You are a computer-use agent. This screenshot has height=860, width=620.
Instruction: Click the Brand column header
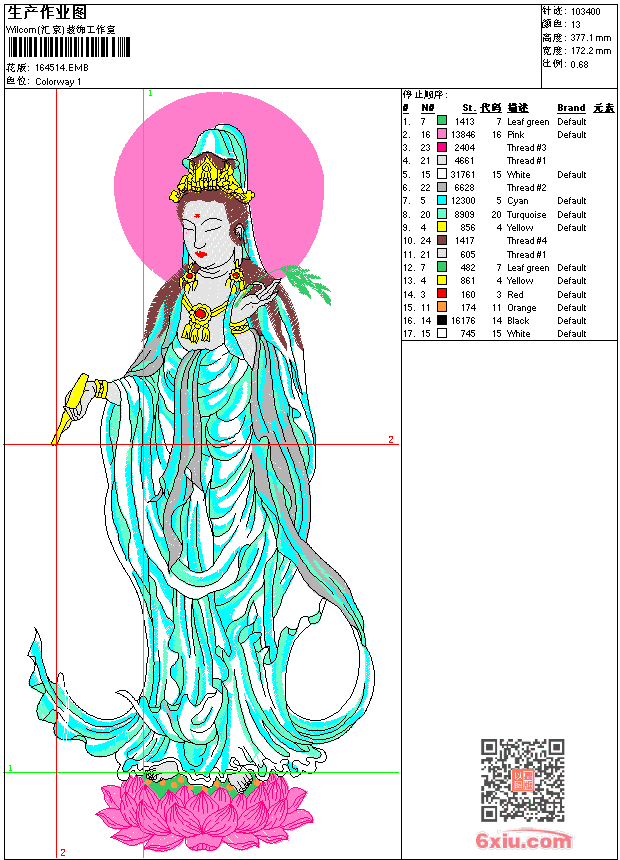571,108
